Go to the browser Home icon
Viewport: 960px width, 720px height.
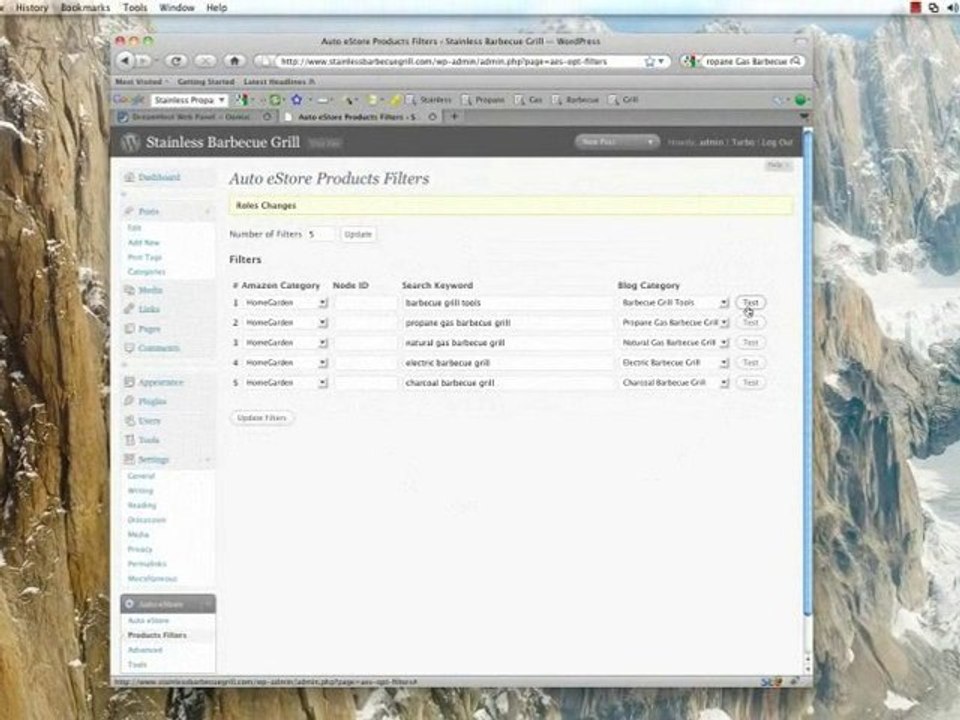pyautogui.click(x=234, y=61)
